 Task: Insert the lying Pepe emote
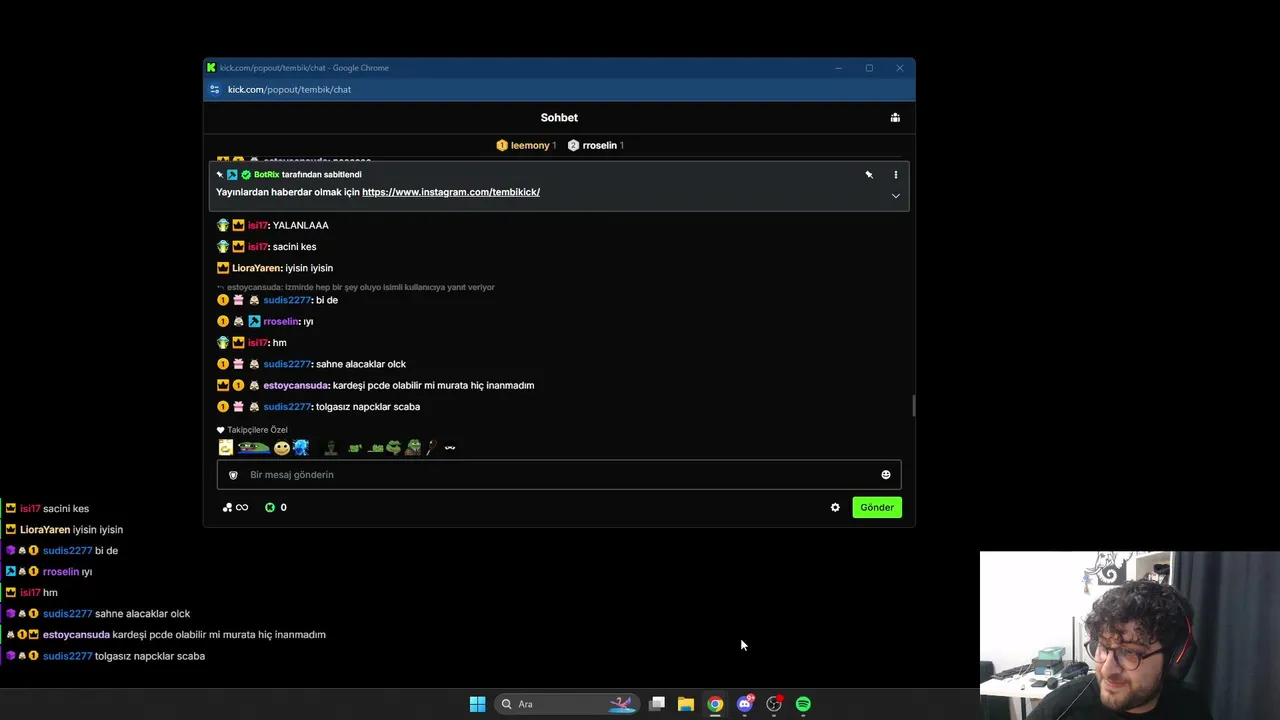coord(254,448)
